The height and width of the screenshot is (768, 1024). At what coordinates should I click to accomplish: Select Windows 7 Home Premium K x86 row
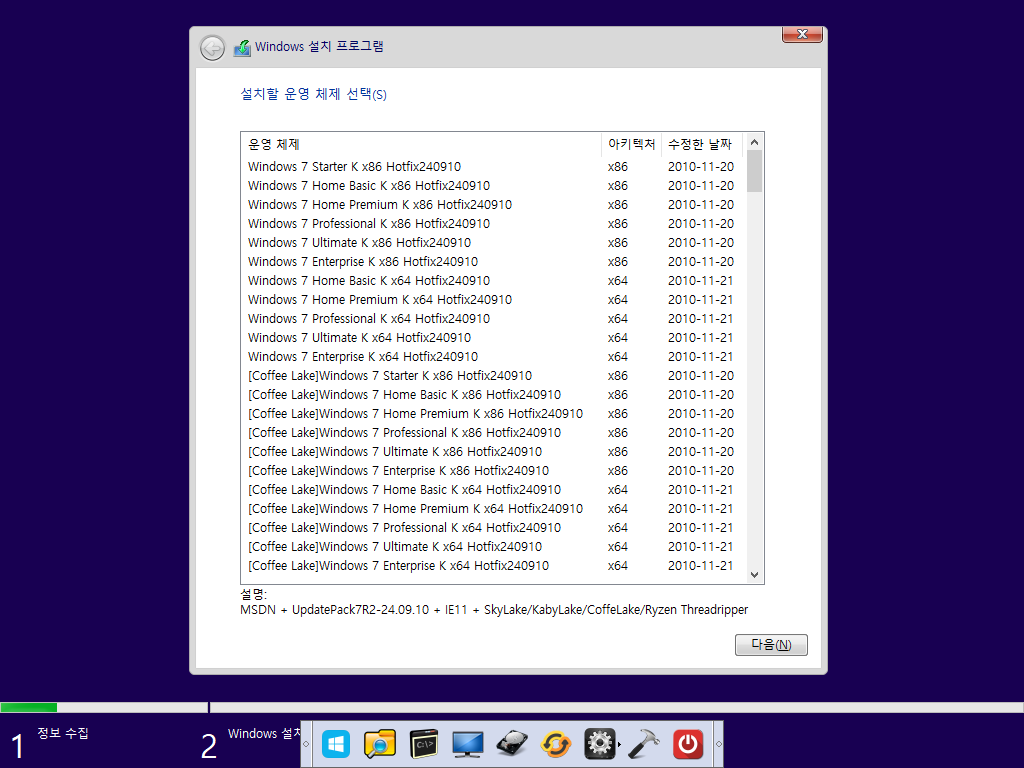tap(493, 204)
